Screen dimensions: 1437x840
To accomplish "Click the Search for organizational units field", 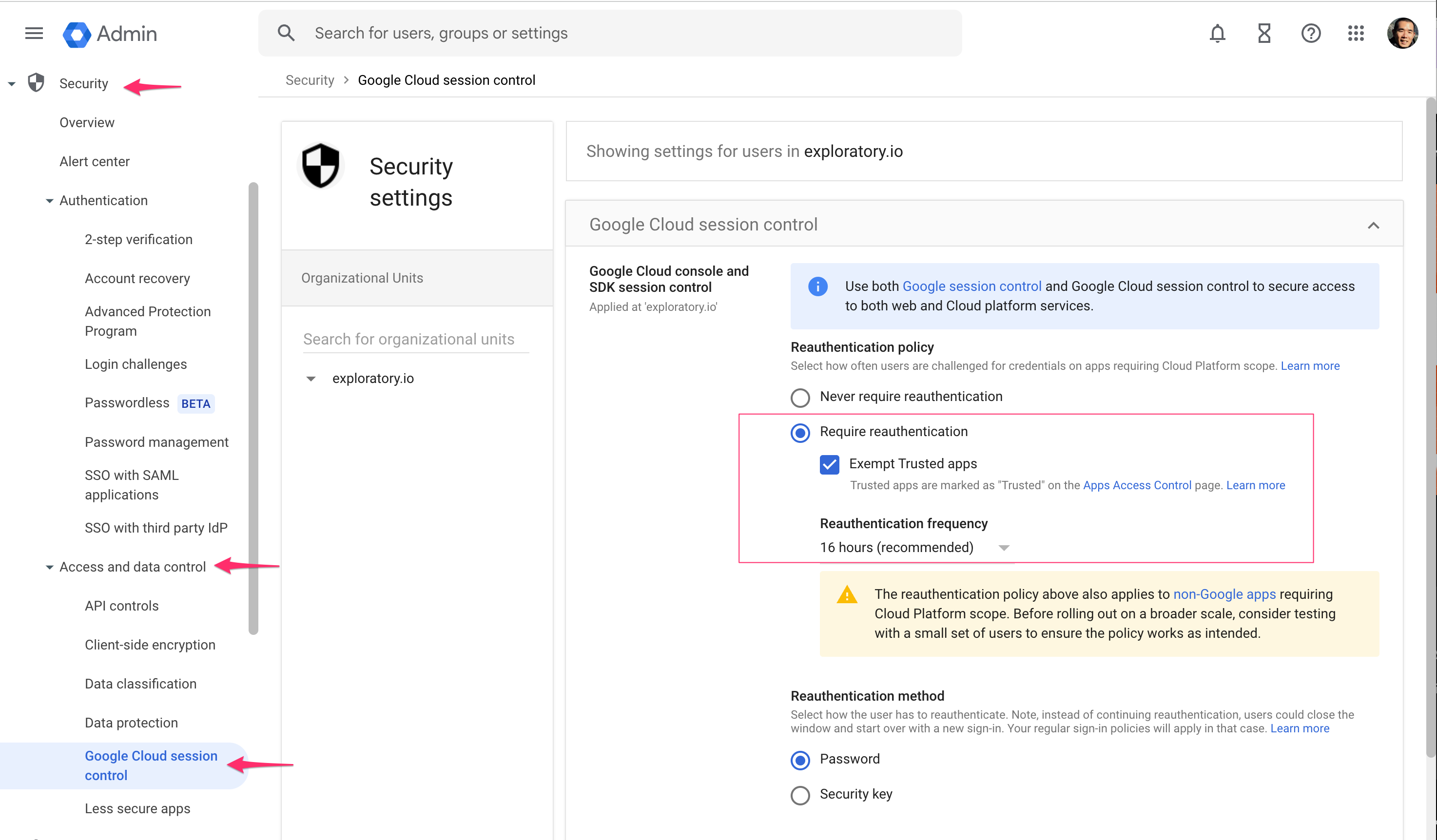I will (416, 339).
